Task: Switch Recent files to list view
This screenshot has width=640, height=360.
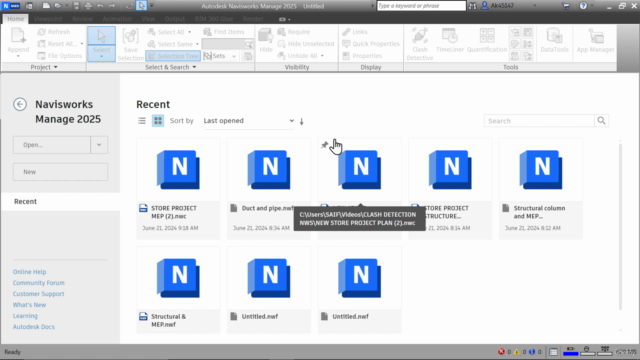Action: [x=142, y=121]
